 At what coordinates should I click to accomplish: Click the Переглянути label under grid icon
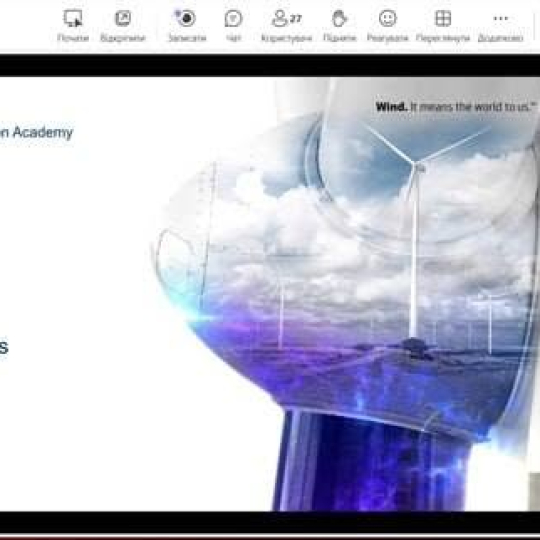[443, 38]
